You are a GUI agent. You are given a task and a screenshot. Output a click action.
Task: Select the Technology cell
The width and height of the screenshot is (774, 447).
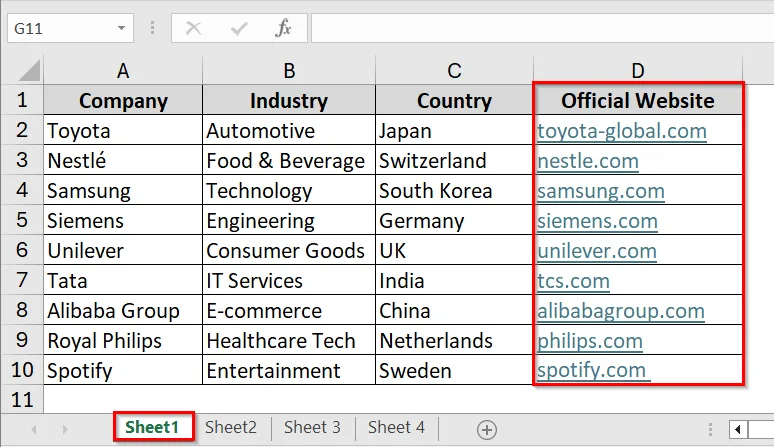(289, 190)
